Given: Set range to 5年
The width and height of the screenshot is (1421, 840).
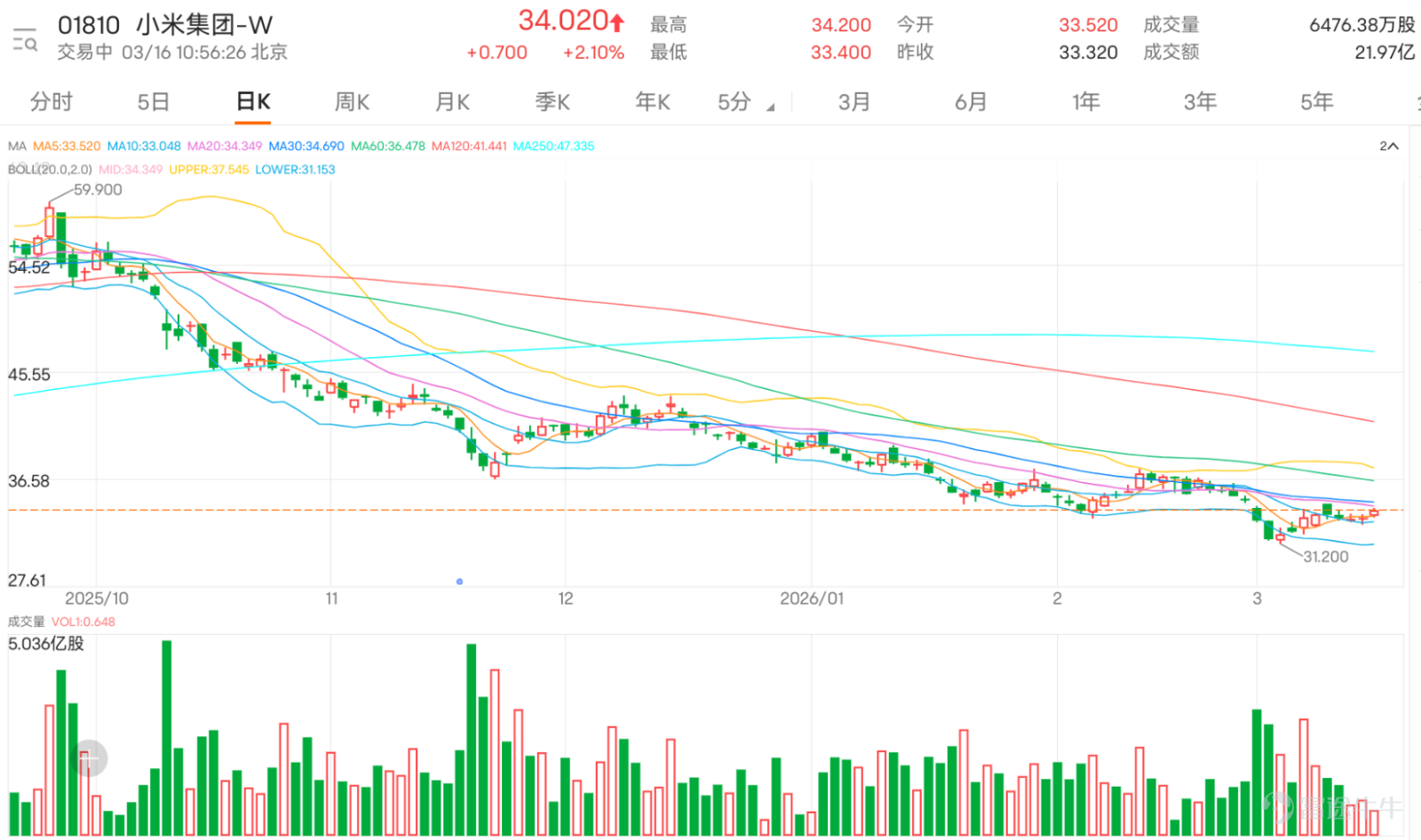Looking at the screenshot, I should click(x=1317, y=102).
